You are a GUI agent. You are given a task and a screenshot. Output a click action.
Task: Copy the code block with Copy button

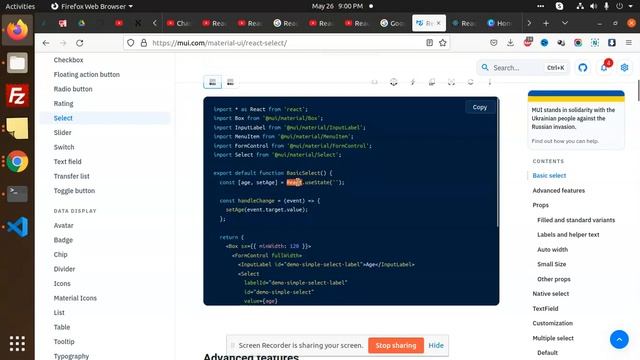pyautogui.click(x=480, y=107)
